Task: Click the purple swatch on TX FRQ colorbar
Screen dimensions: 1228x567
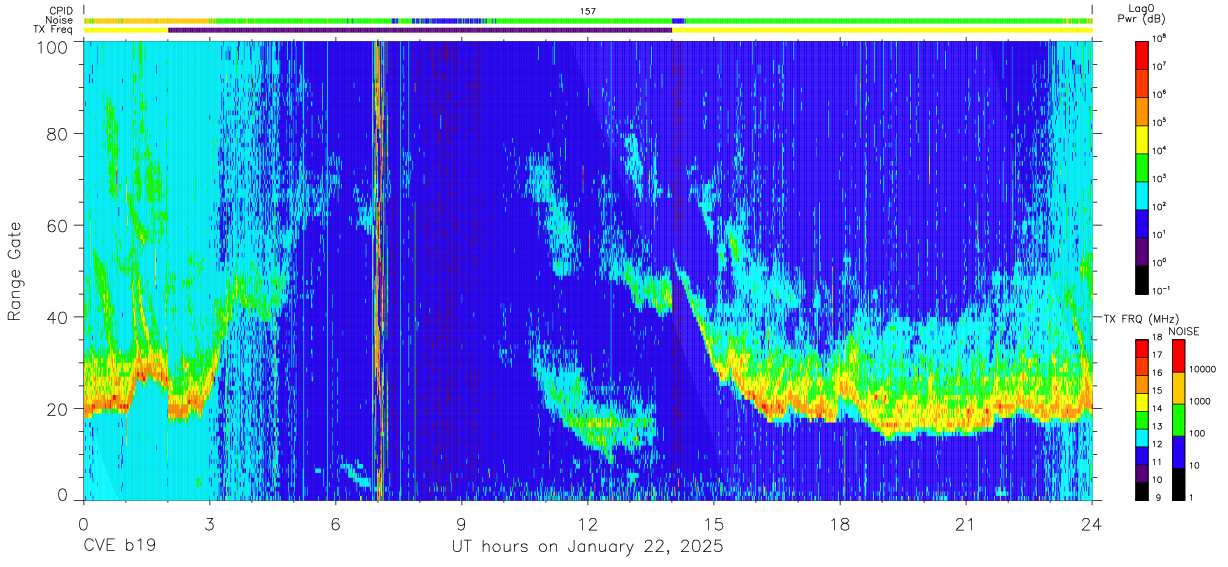Action: pos(1142,471)
